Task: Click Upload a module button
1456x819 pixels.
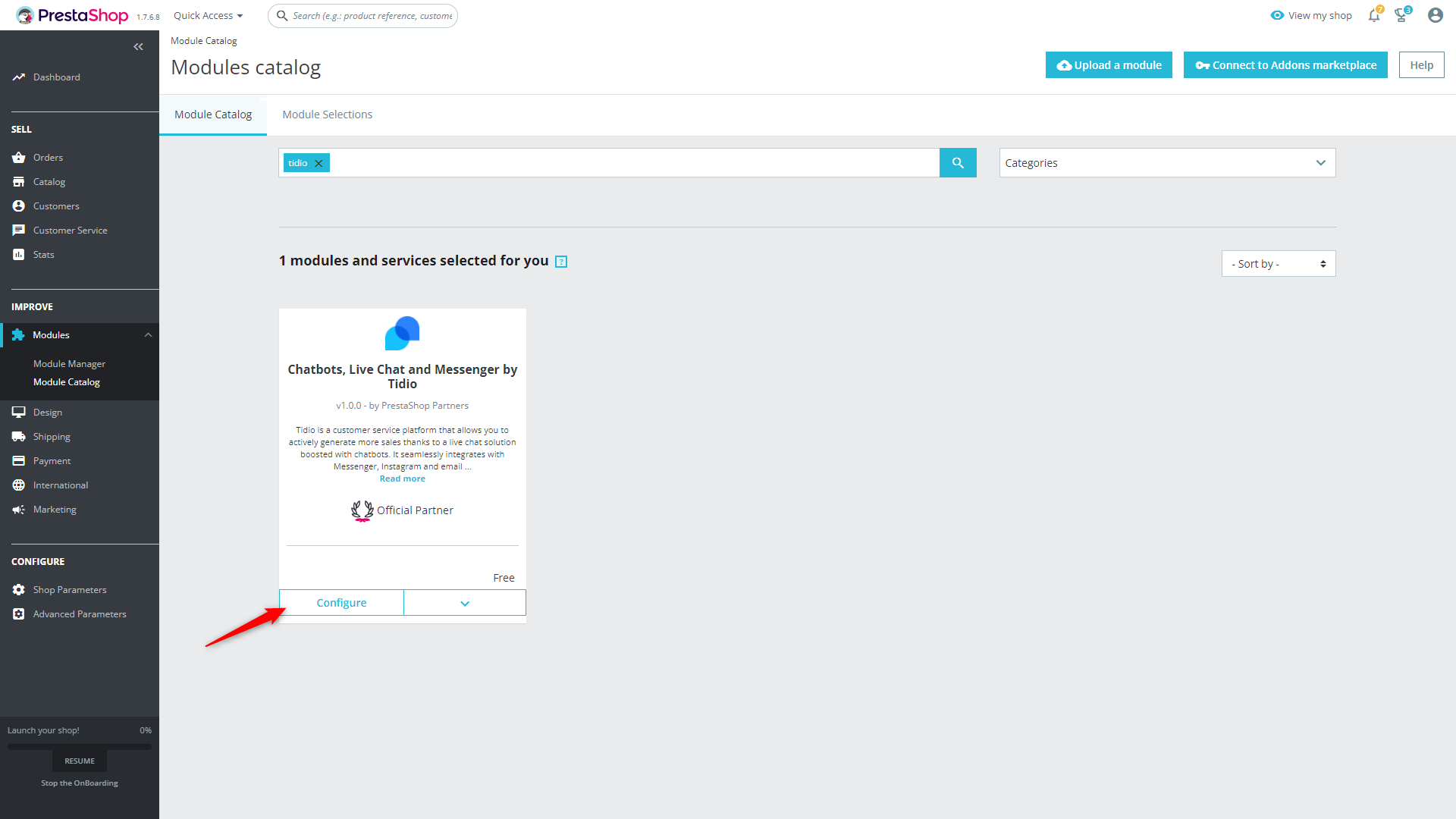Action: click(x=1109, y=65)
